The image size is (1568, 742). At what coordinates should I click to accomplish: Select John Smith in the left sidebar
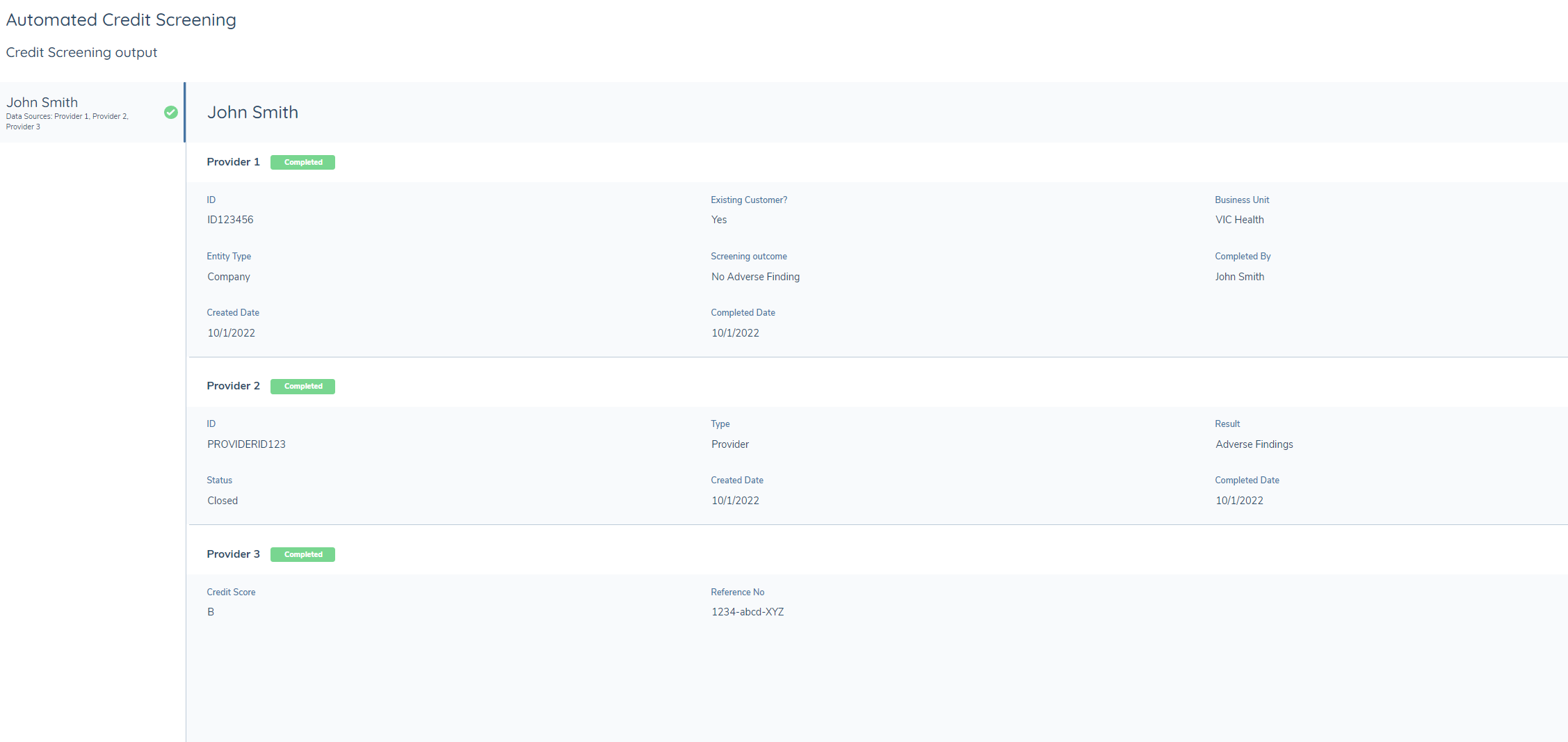[42, 102]
